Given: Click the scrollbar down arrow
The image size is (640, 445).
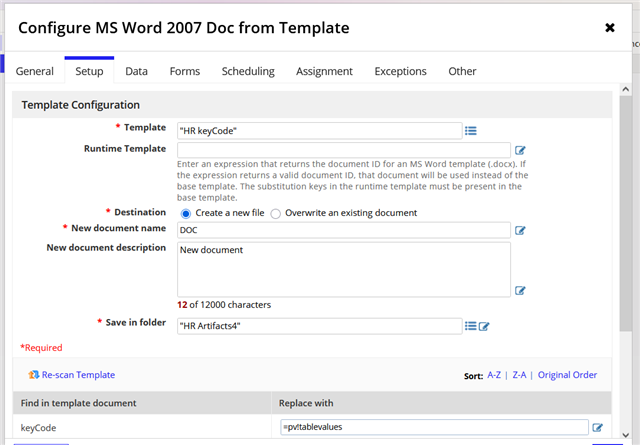Looking at the screenshot, I should pos(626,435).
